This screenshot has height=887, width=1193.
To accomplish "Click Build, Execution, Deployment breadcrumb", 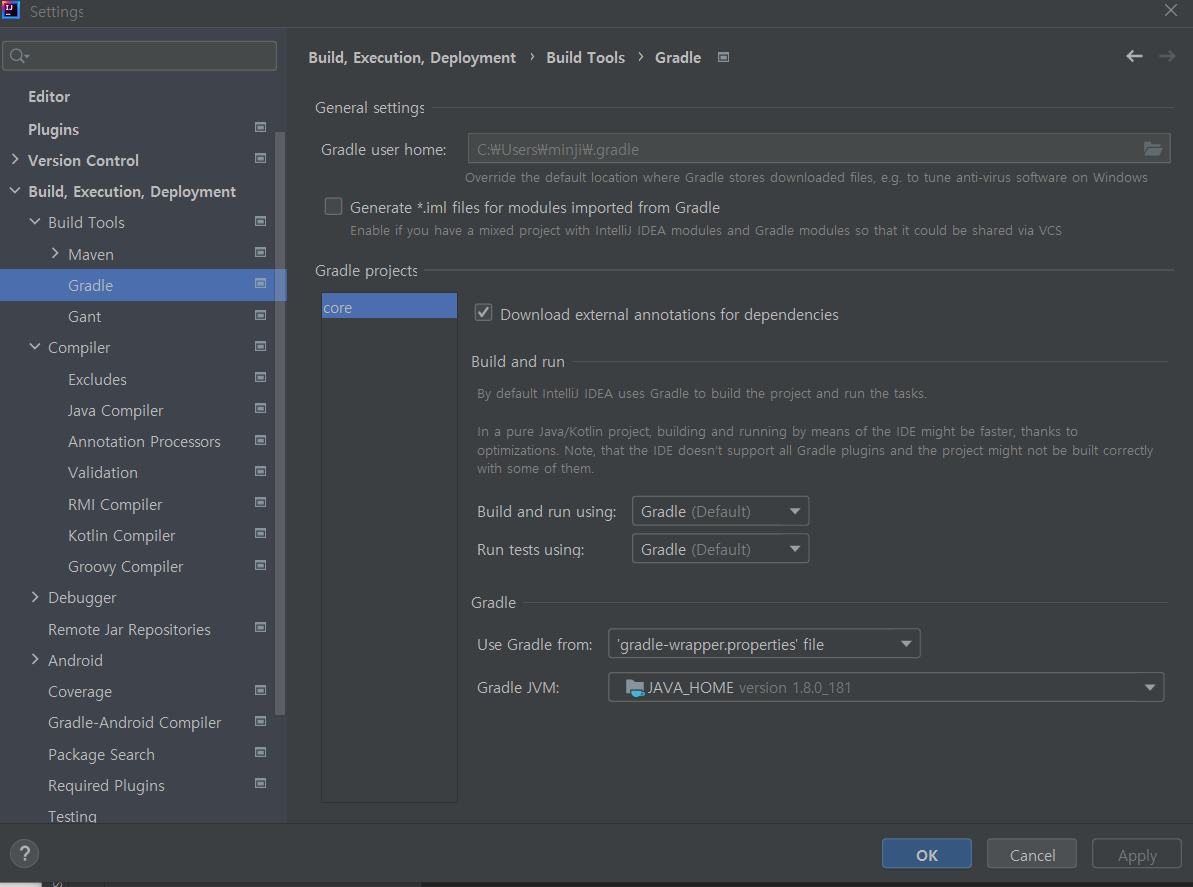I will (412, 58).
